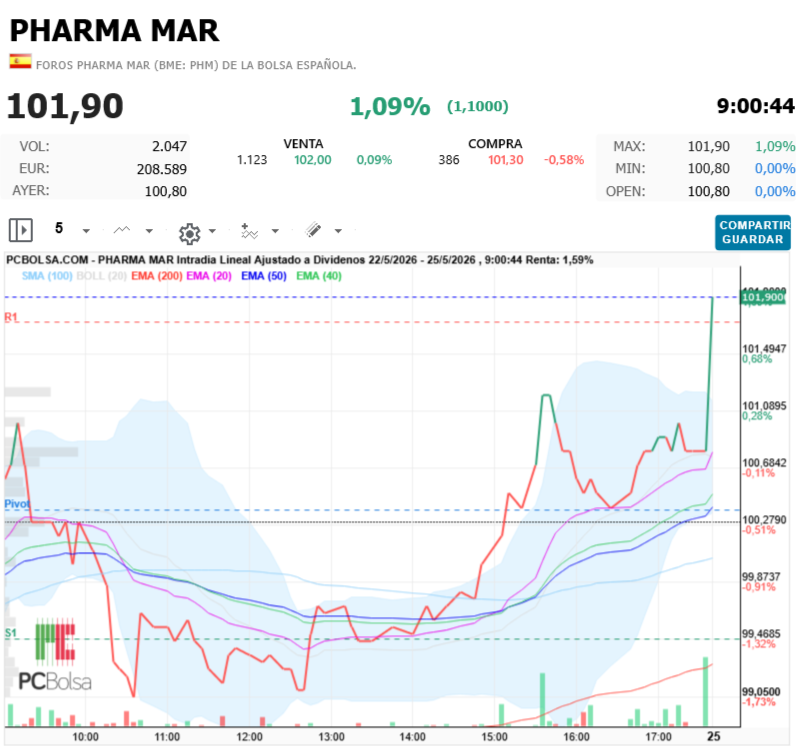Toggle the chart side panel icon
The height and width of the screenshot is (746, 801).
pos(21,230)
